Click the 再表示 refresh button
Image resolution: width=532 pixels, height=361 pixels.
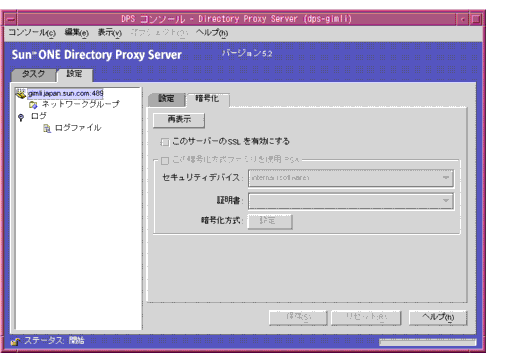pos(179,120)
